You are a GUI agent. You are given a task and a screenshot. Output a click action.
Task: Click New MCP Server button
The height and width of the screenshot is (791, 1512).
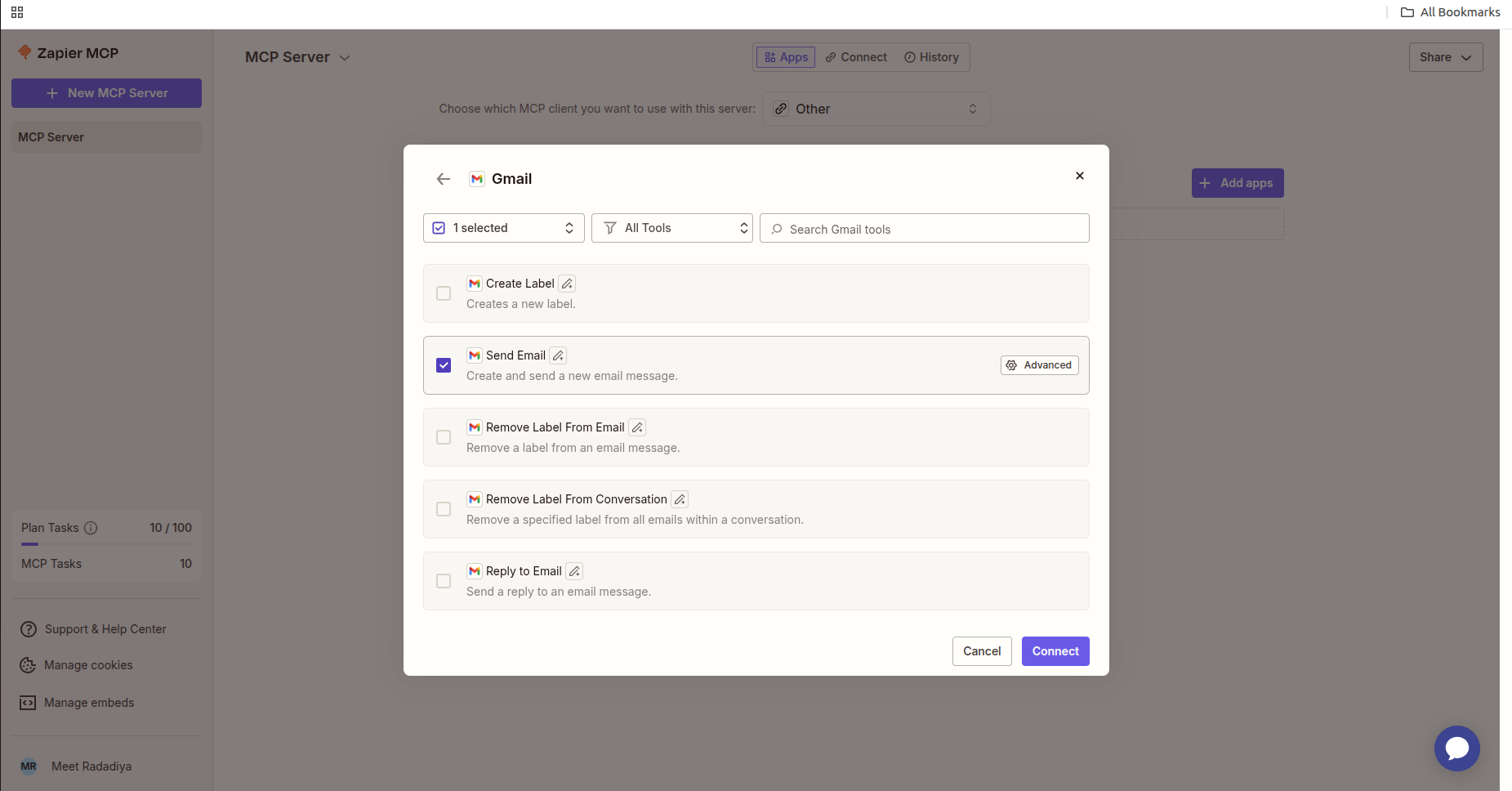(x=106, y=93)
